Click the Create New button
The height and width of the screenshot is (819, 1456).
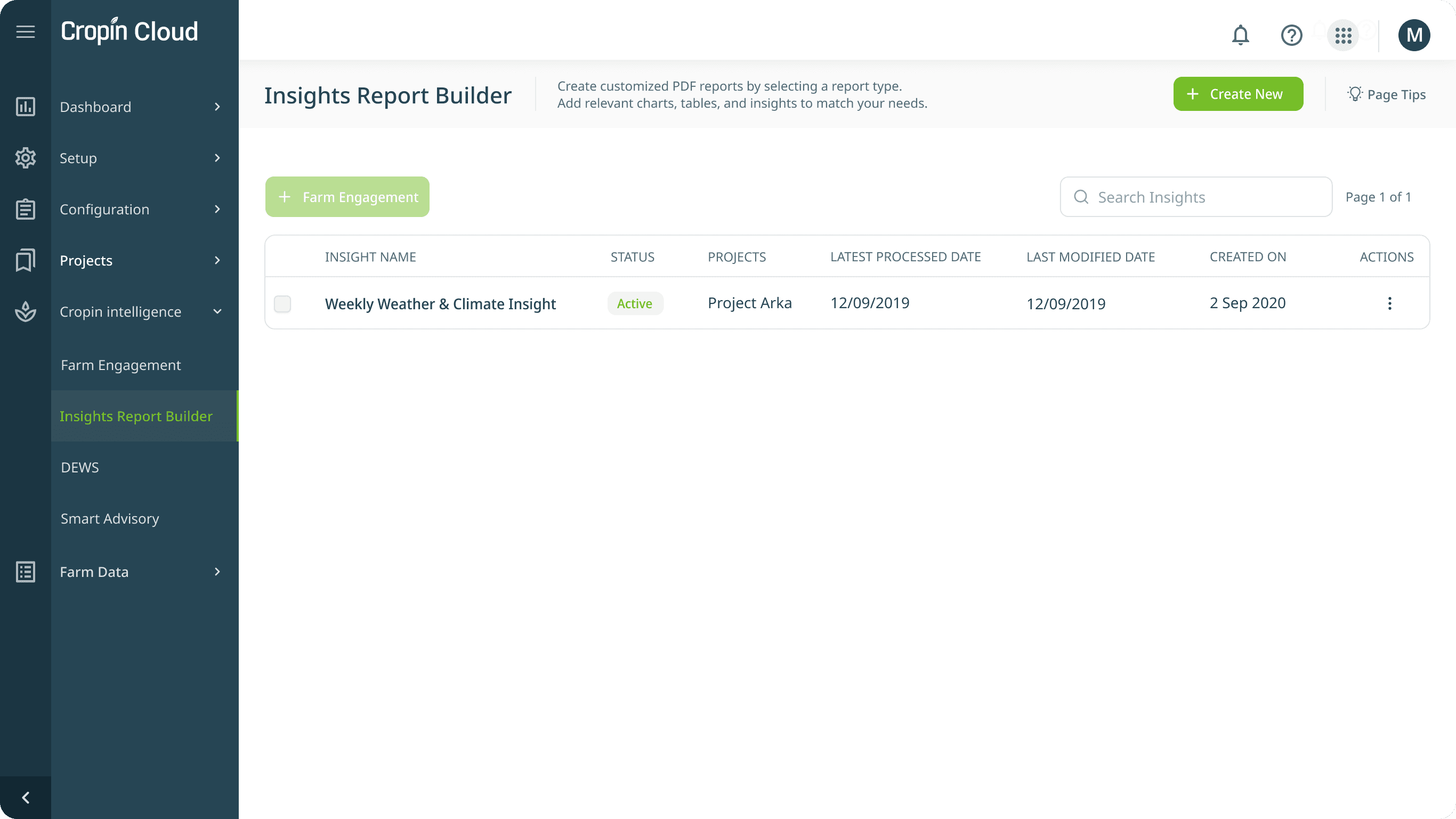pyautogui.click(x=1238, y=94)
